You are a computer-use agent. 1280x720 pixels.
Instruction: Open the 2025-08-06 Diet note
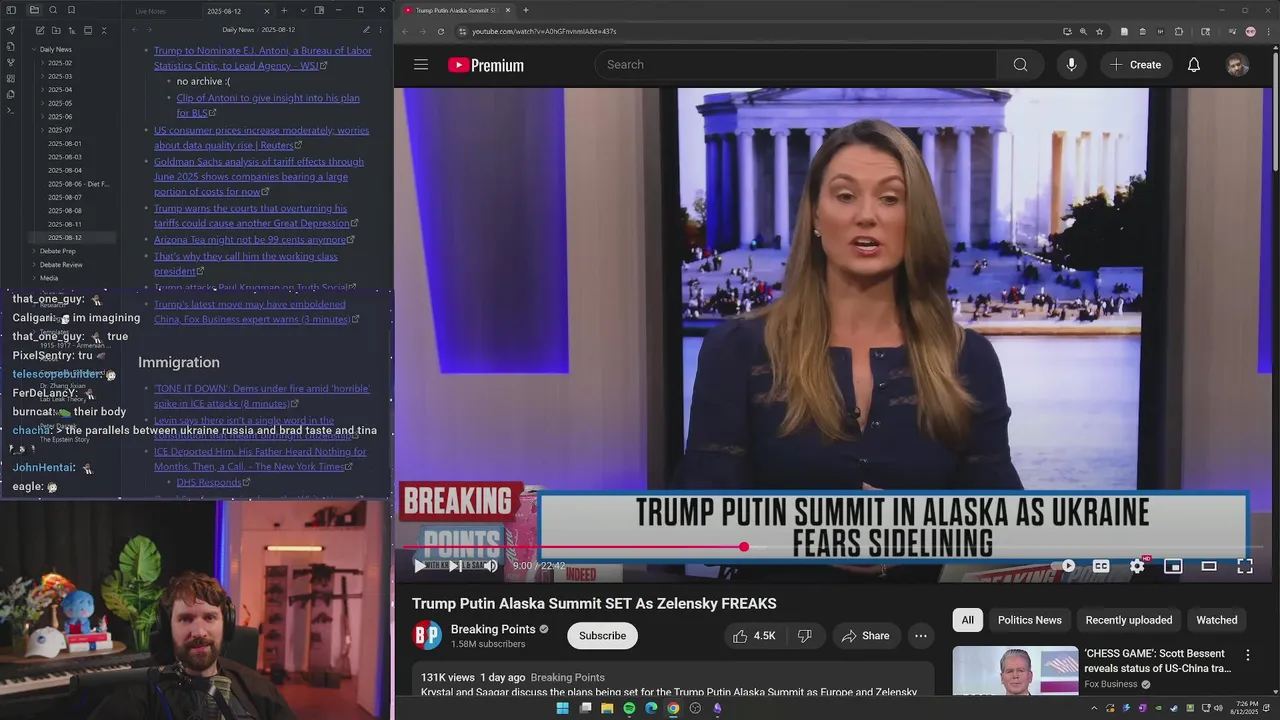(79, 184)
